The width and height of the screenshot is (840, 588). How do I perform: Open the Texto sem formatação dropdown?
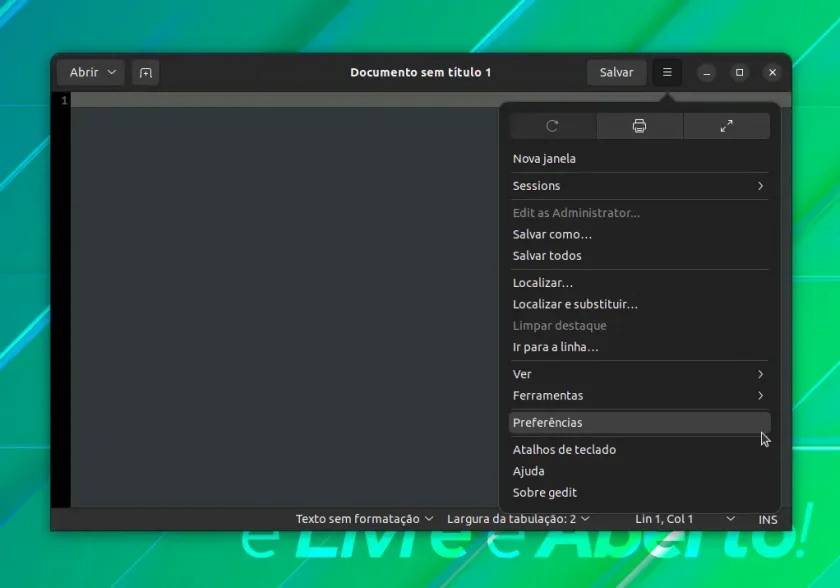(364, 519)
